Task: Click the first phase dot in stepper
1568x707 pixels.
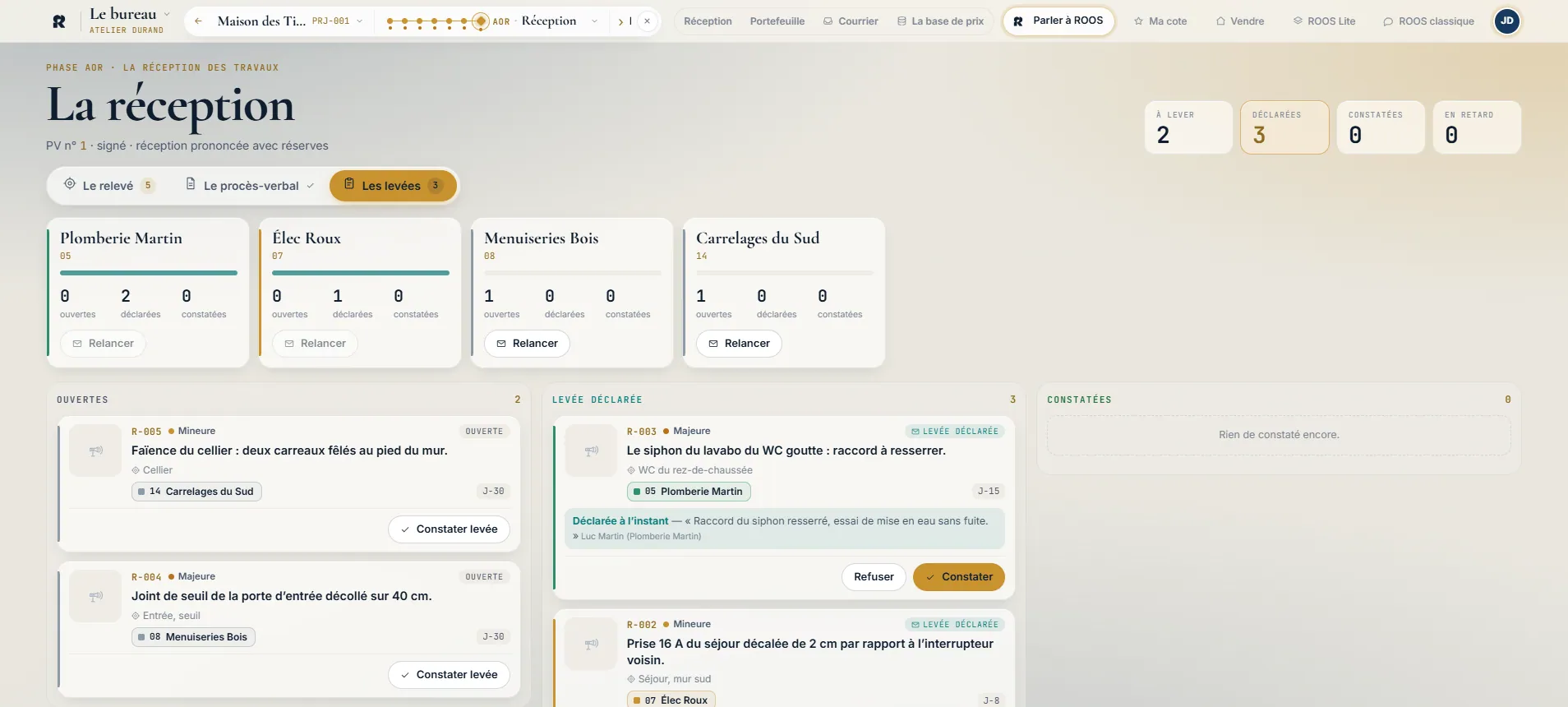Action: 390,21
